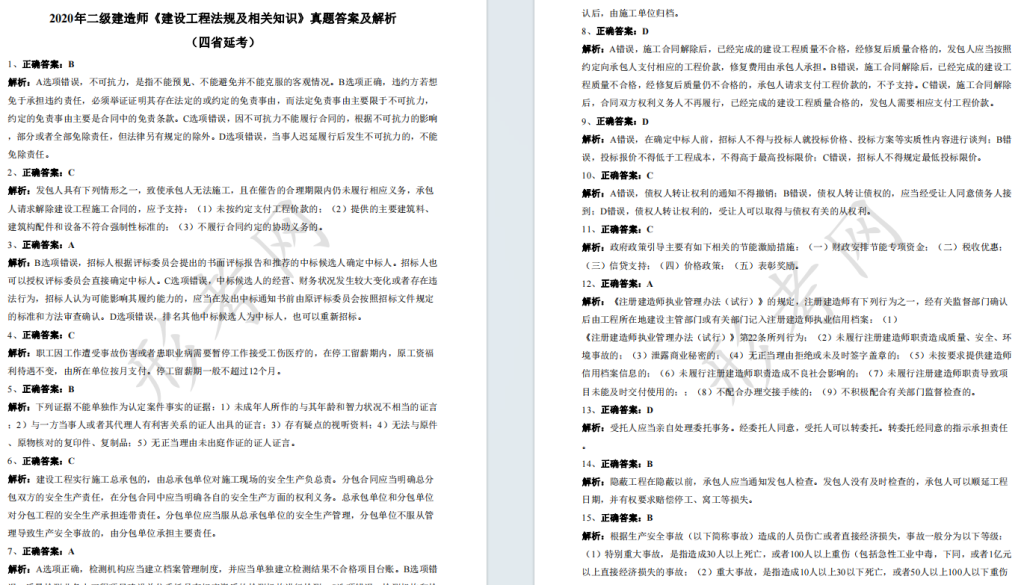Viewport: 1024px width, 585px height.
Task: Select the line '13、正确答案：D'
Action: [617, 410]
